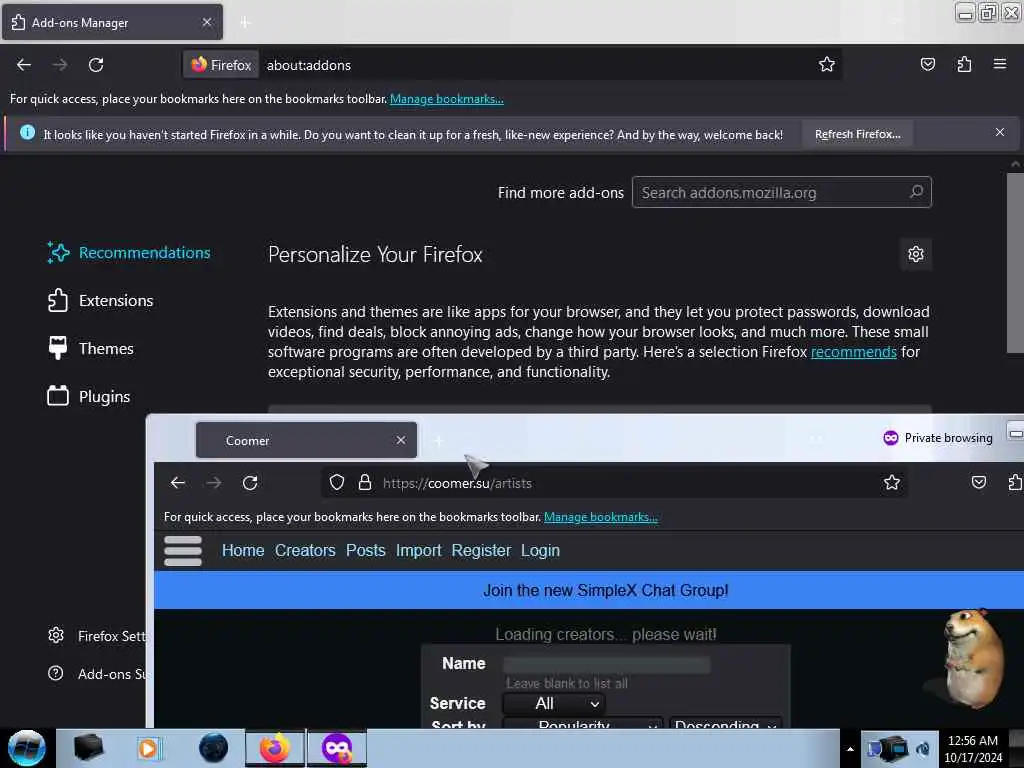Open Add-ons Support from the sidebar
Screen dimensions: 1024x768
(x=97, y=674)
